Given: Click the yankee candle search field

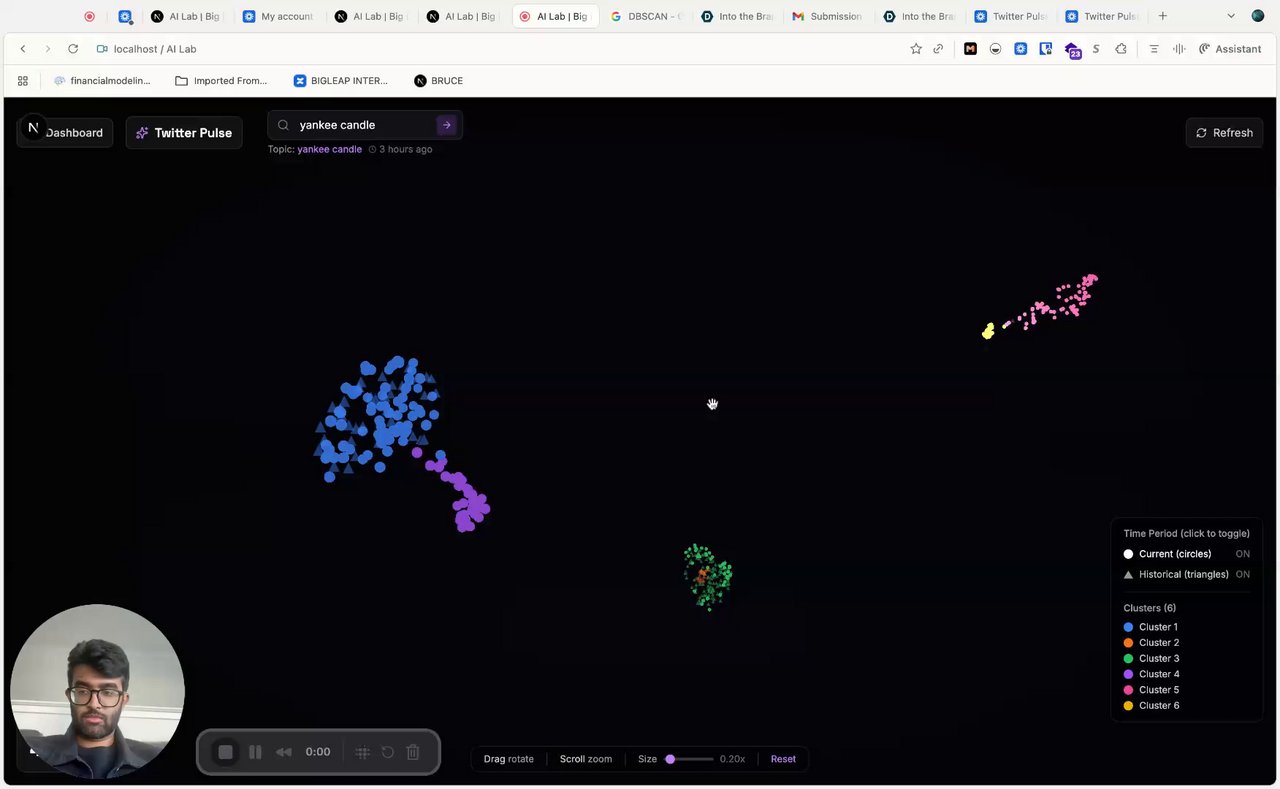Looking at the screenshot, I should (x=365, y=125).
